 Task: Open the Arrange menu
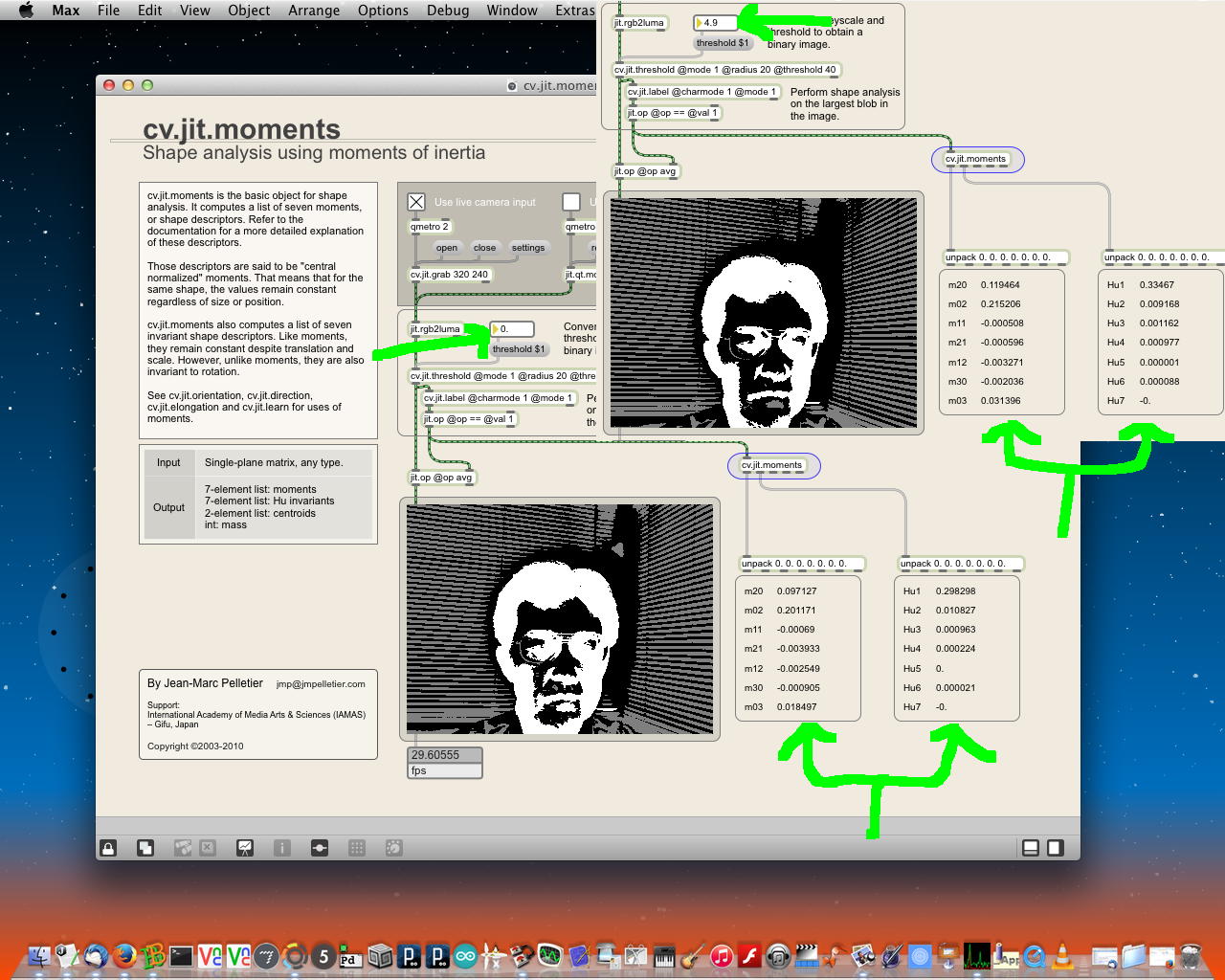314,10
